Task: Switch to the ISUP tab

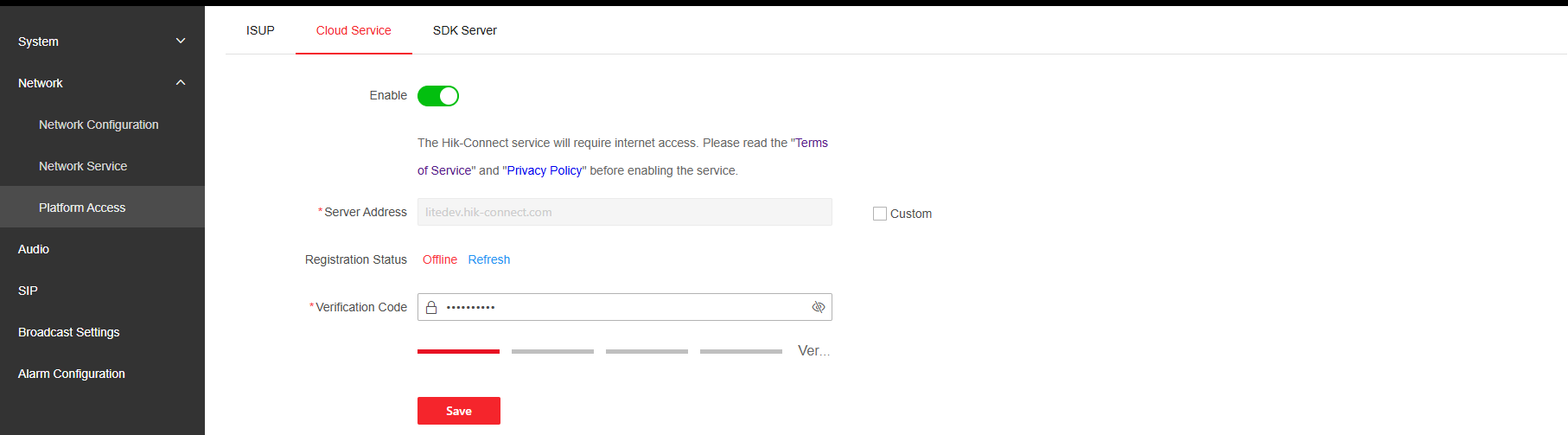Action: [x=260, y=30]
